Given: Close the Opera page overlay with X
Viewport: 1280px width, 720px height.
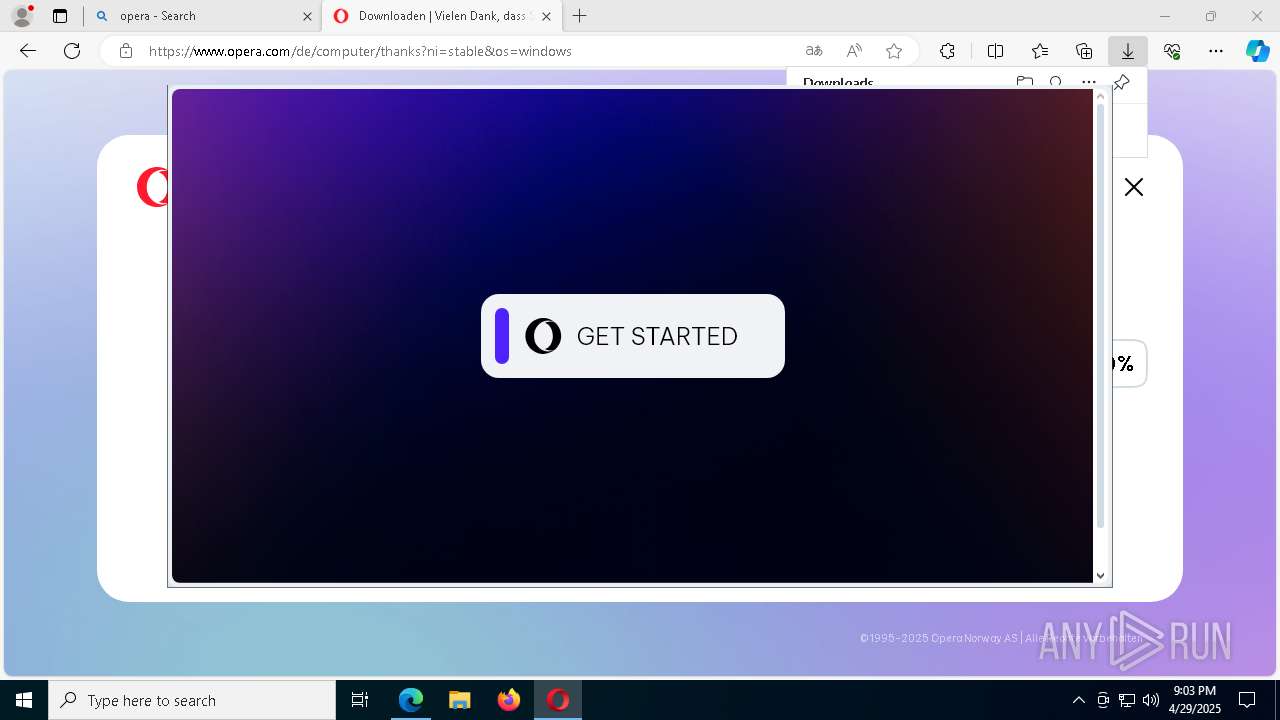Looking at the screenshot, I should tap(1133, 187).
